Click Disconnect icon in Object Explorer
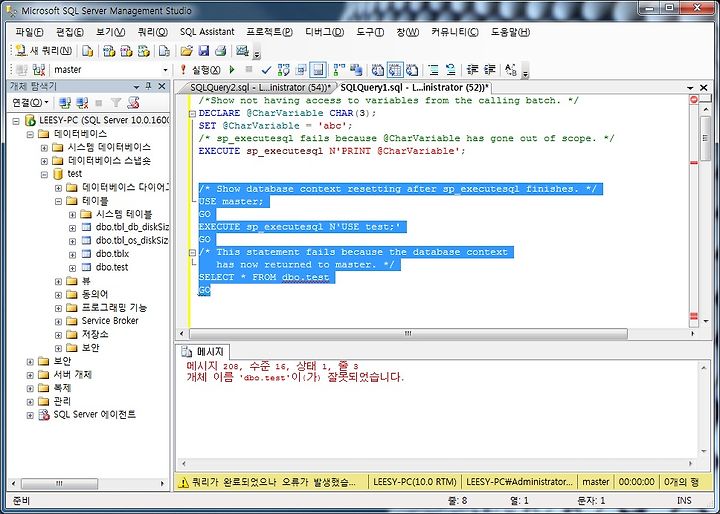The height and width of the screenshot is (514, 720). tap(82, 102)
